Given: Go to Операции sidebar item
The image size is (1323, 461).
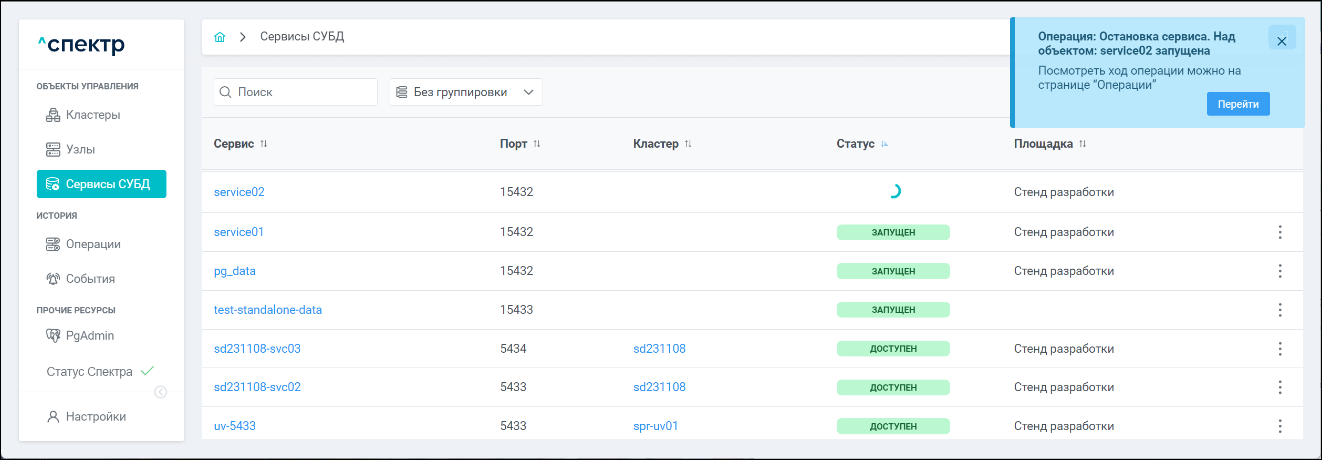Looking at the screenshot, I should [x=92, y=244].
